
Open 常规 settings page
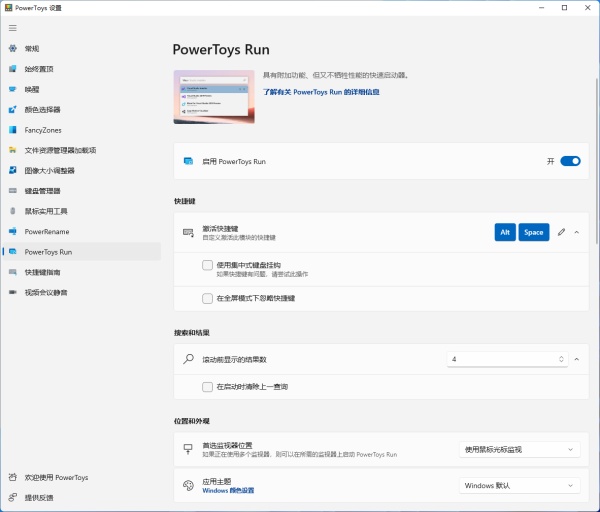[82, 48]
